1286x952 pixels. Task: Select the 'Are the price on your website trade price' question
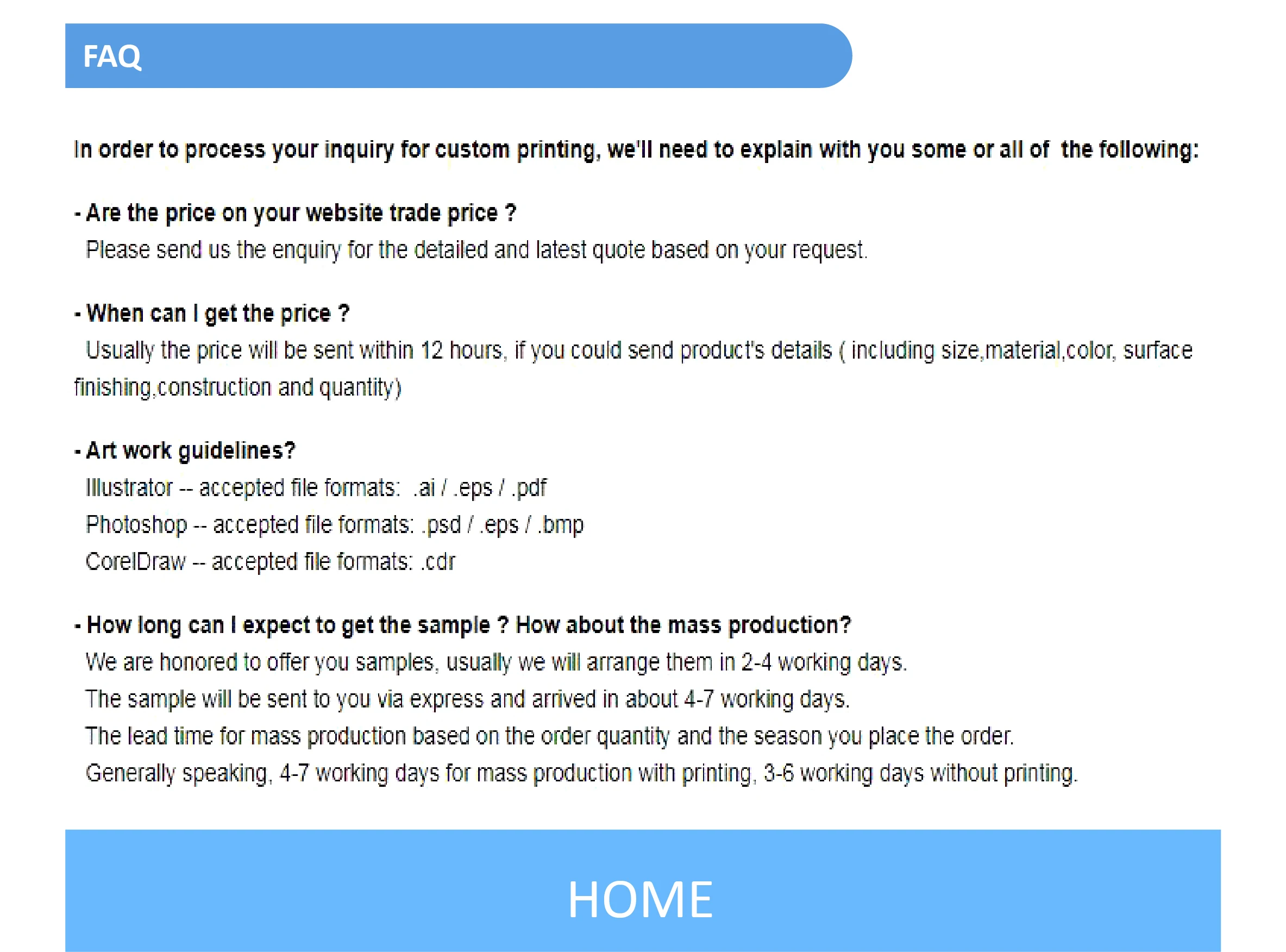coord(296,214)
